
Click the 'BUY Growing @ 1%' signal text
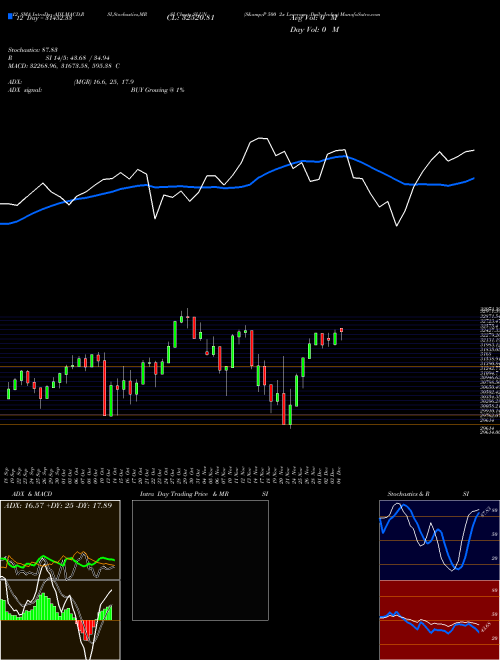tap(157, 90)
